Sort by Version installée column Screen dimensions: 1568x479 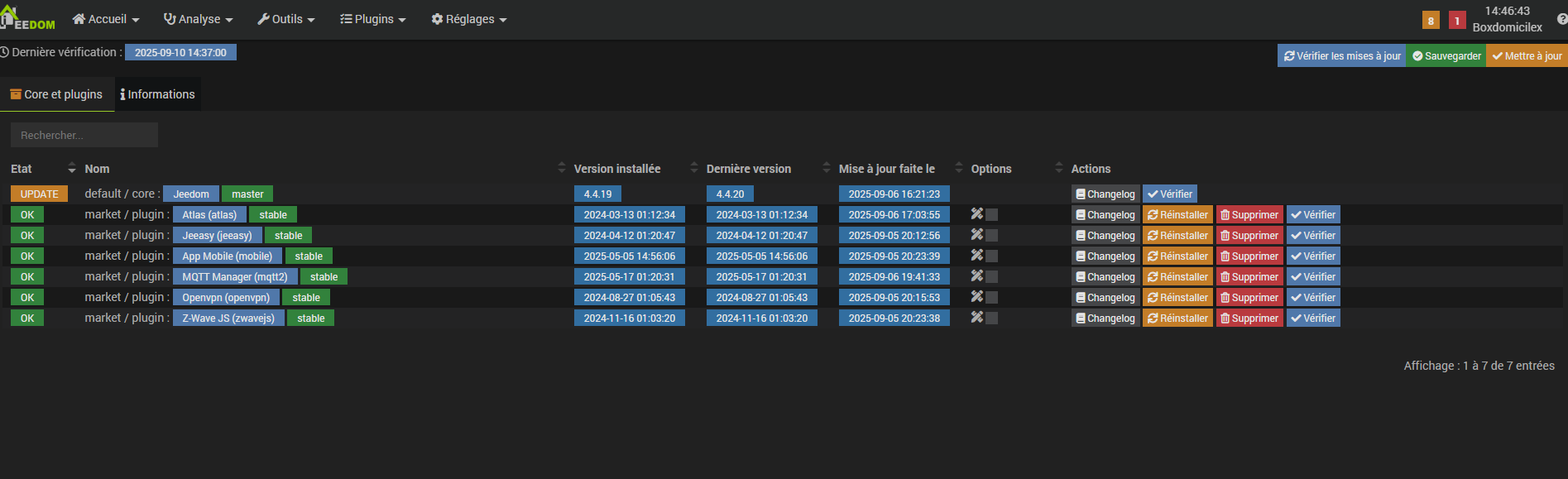click(x=635, y=169)
